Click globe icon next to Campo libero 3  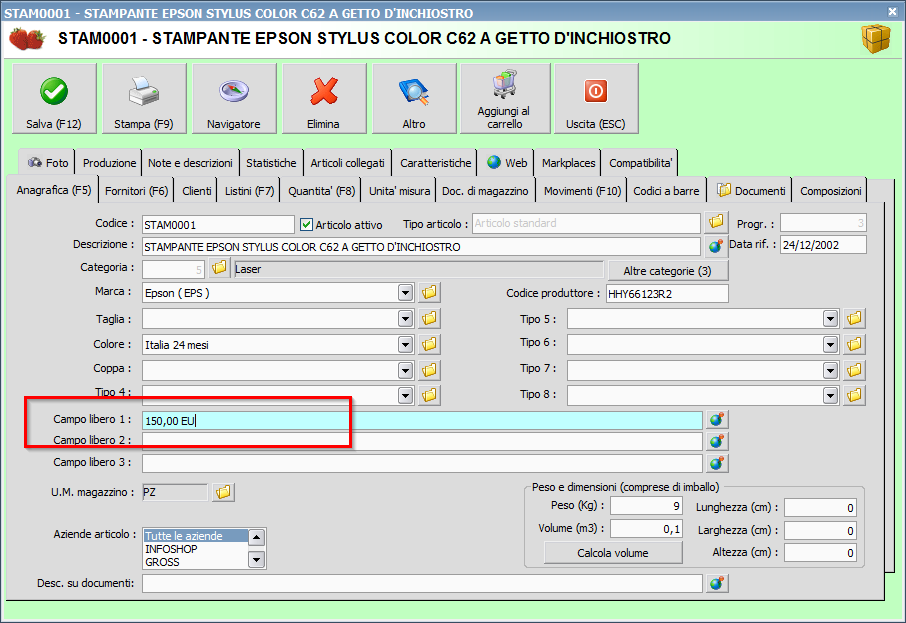[x=716, y=463]
